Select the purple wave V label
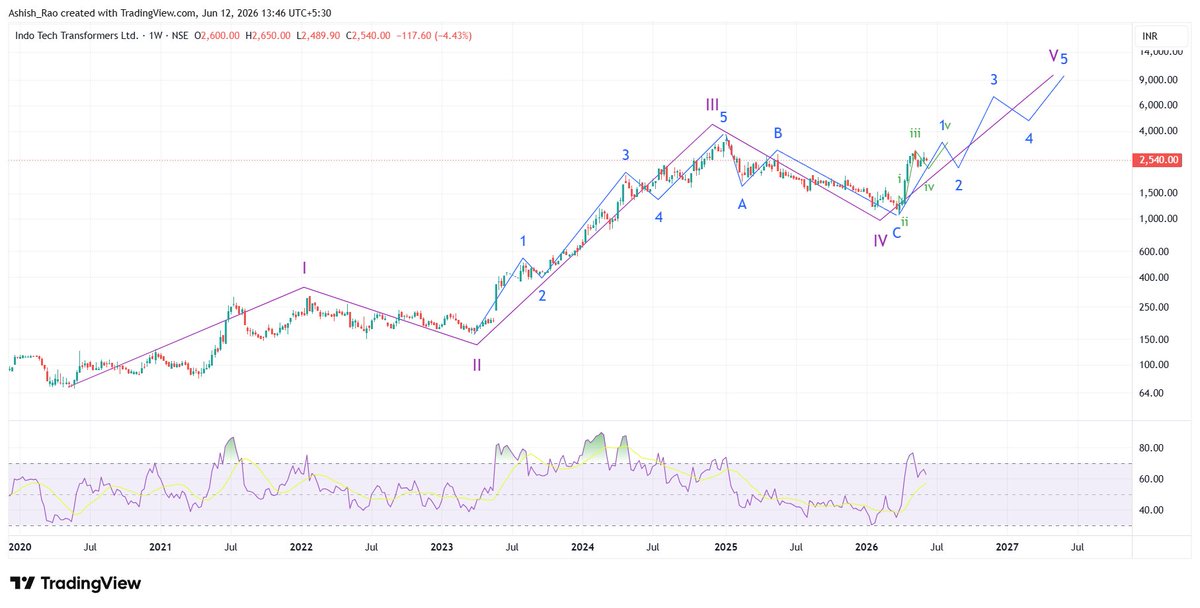Image resolution: width=1200 pixels, height=608 pixels. [1054, 55]
